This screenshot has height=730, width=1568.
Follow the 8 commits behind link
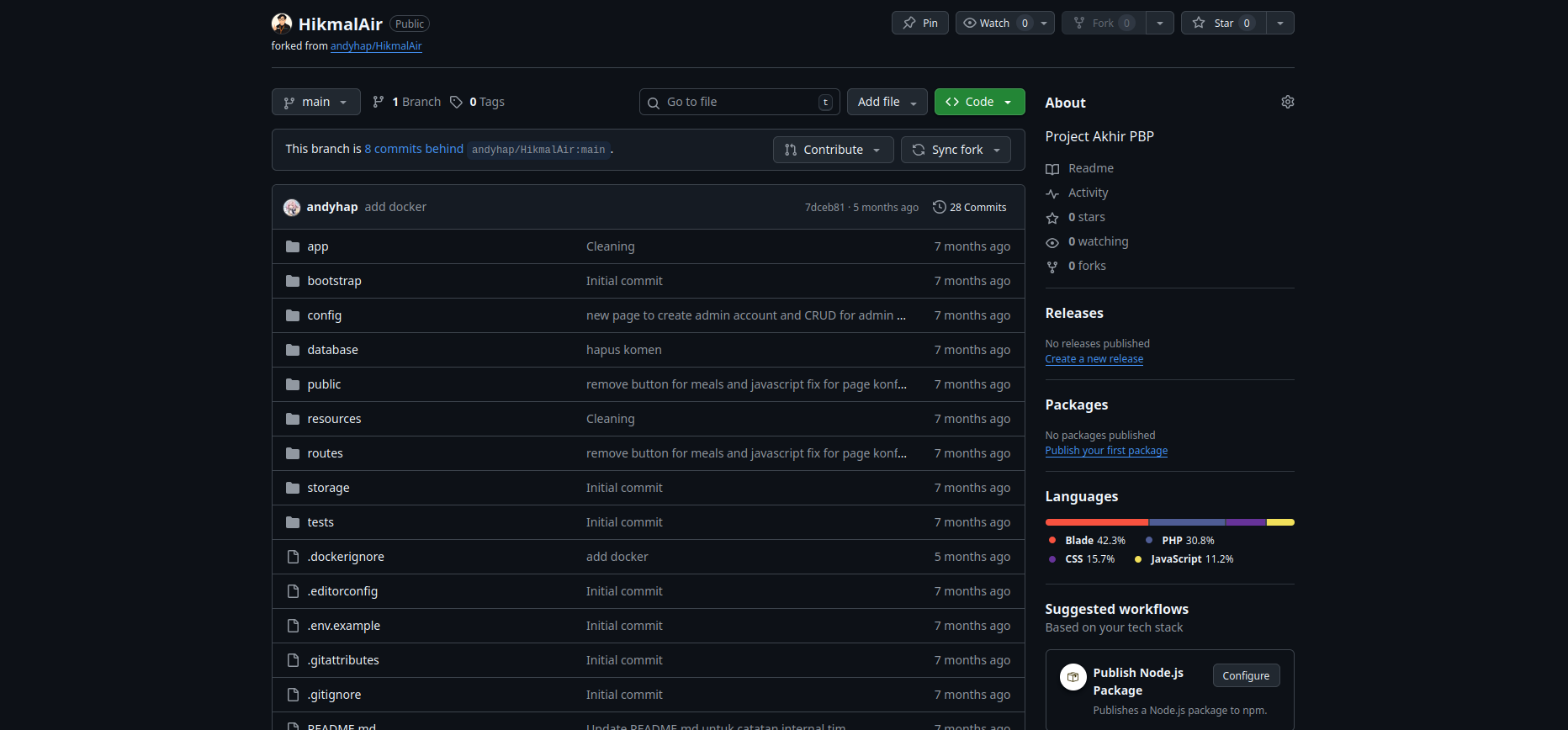[413, 149]
